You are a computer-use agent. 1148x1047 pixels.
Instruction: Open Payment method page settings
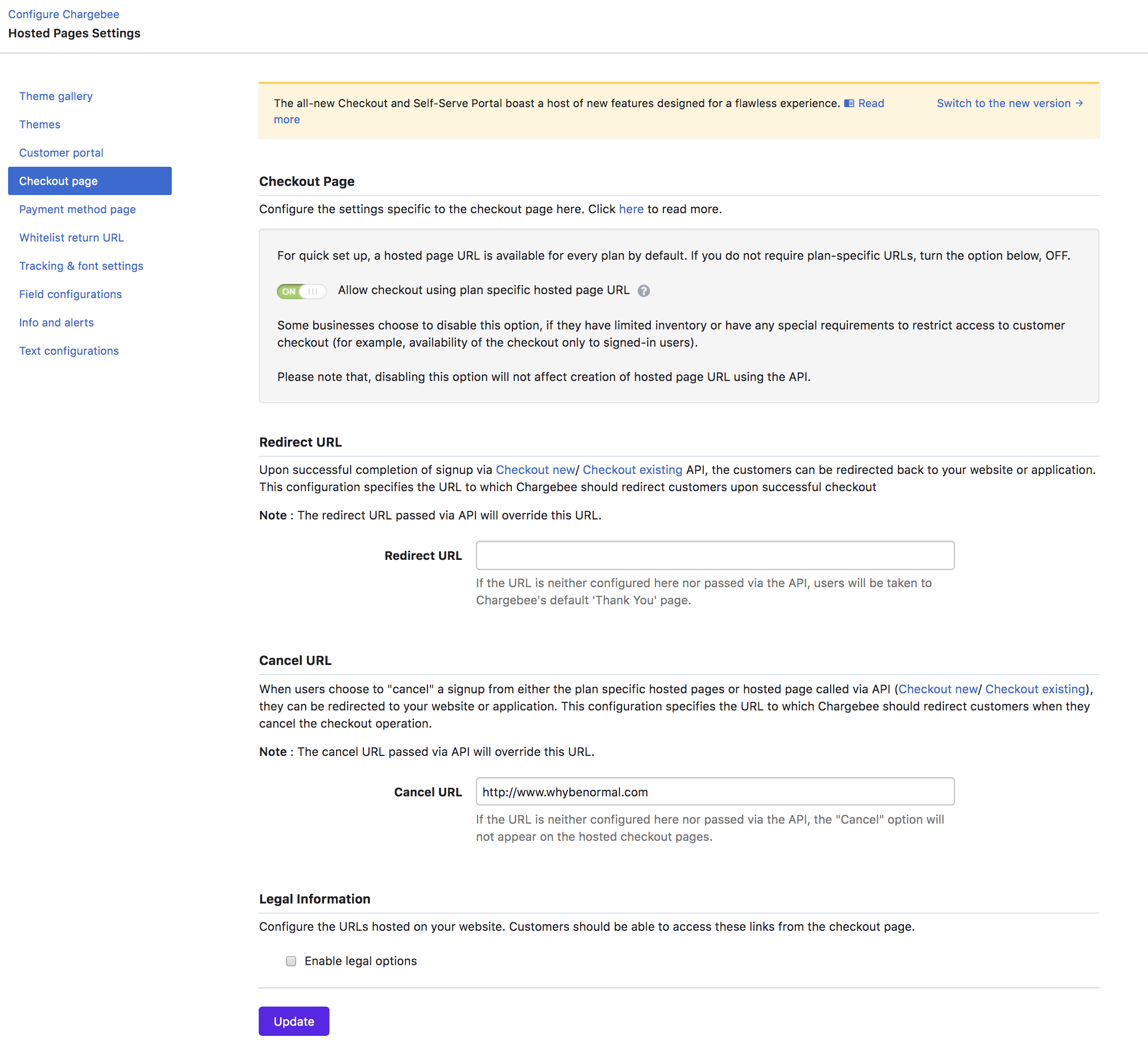(x=77, y=210)
